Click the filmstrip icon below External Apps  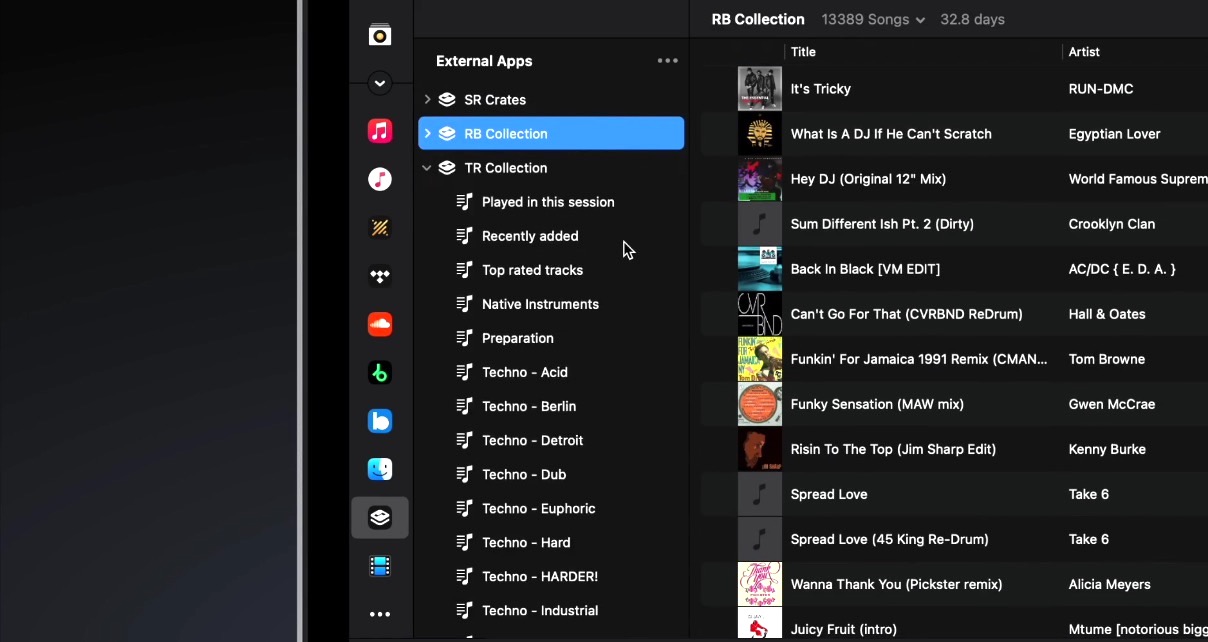point(380,565)
